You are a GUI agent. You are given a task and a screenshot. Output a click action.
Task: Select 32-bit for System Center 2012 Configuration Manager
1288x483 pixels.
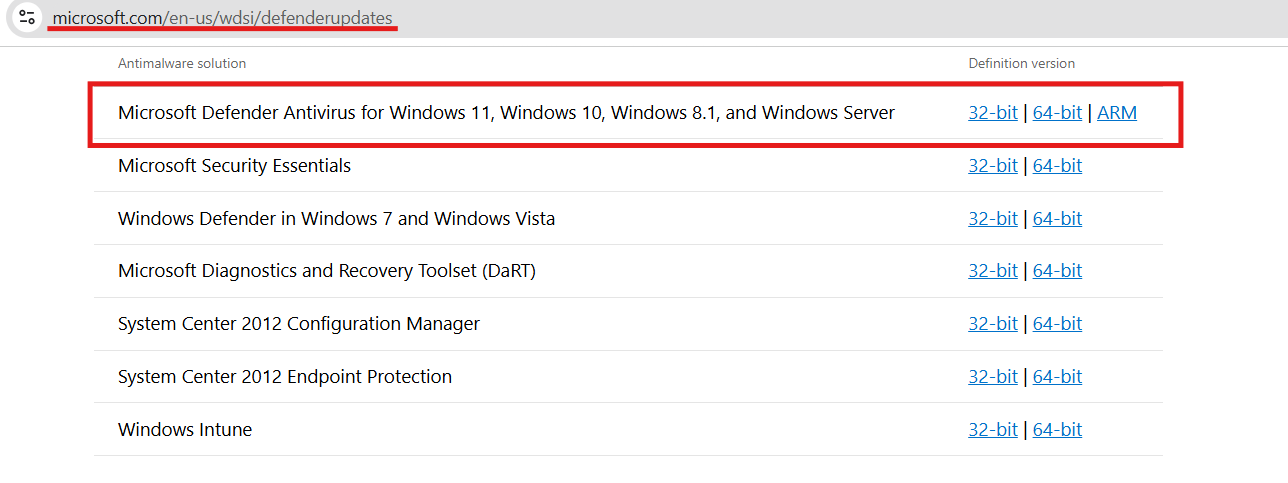pyautogui.click(x=992, y=324)
